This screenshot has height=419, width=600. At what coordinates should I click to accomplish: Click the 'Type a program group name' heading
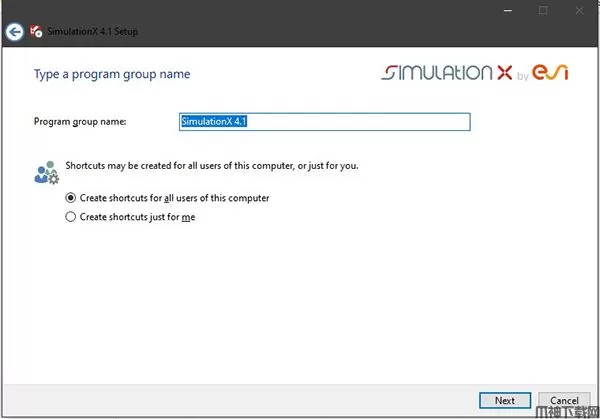[112, 74]
